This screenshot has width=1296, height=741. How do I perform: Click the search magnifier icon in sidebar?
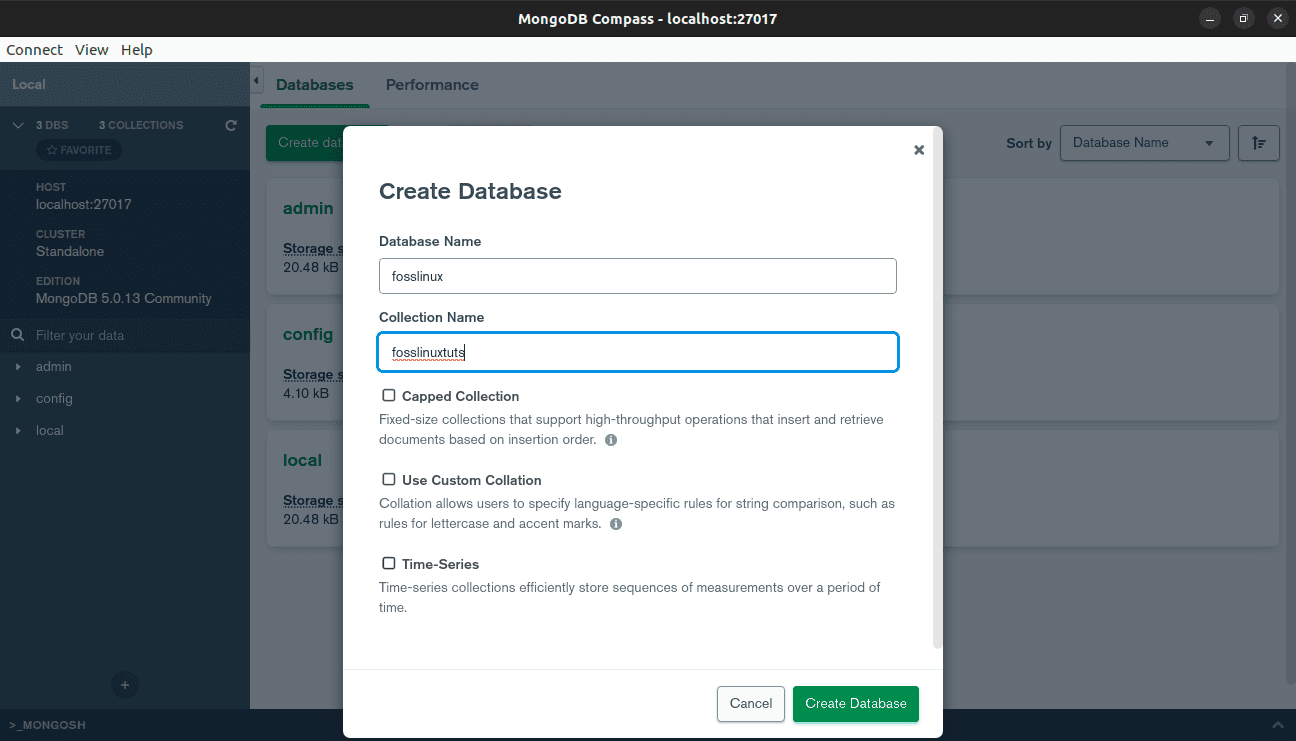17,335
